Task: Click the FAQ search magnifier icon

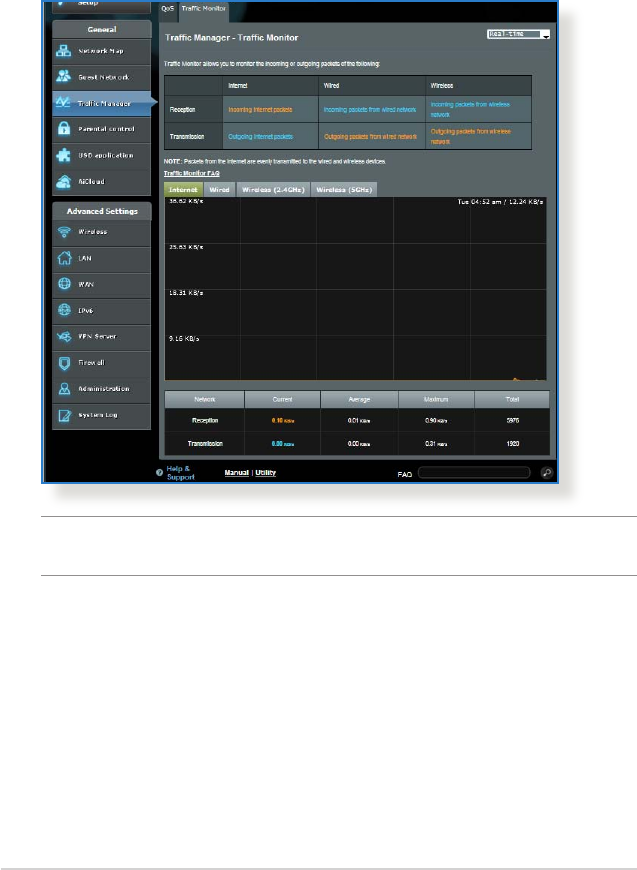Action: tap(547, 473)
